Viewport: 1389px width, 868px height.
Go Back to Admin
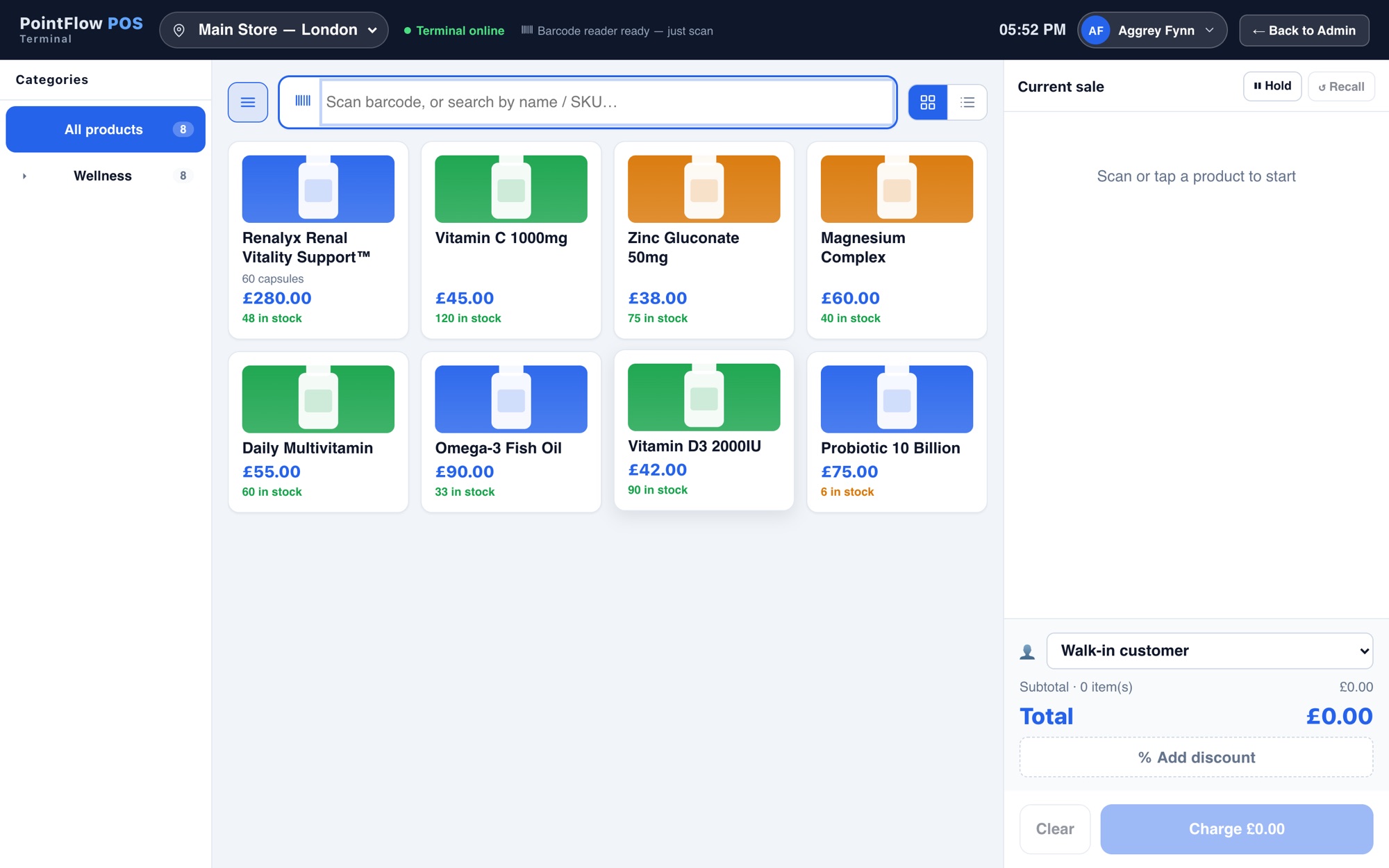(x=1304, y=31)
